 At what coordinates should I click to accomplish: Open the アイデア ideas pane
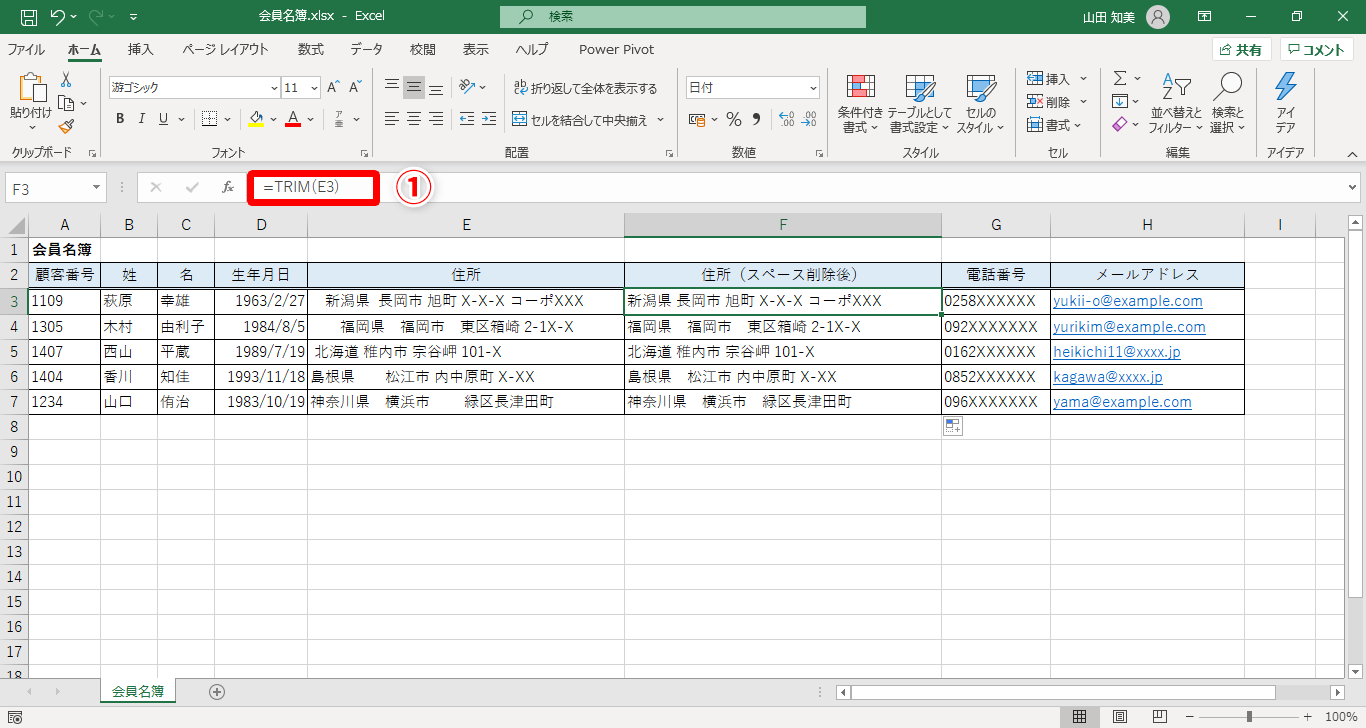(1286, 104)
